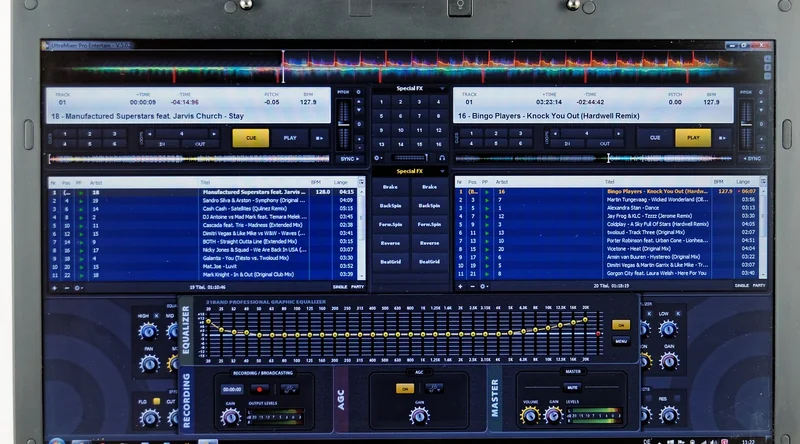Click the left deck CUE button

click(251, 138)
